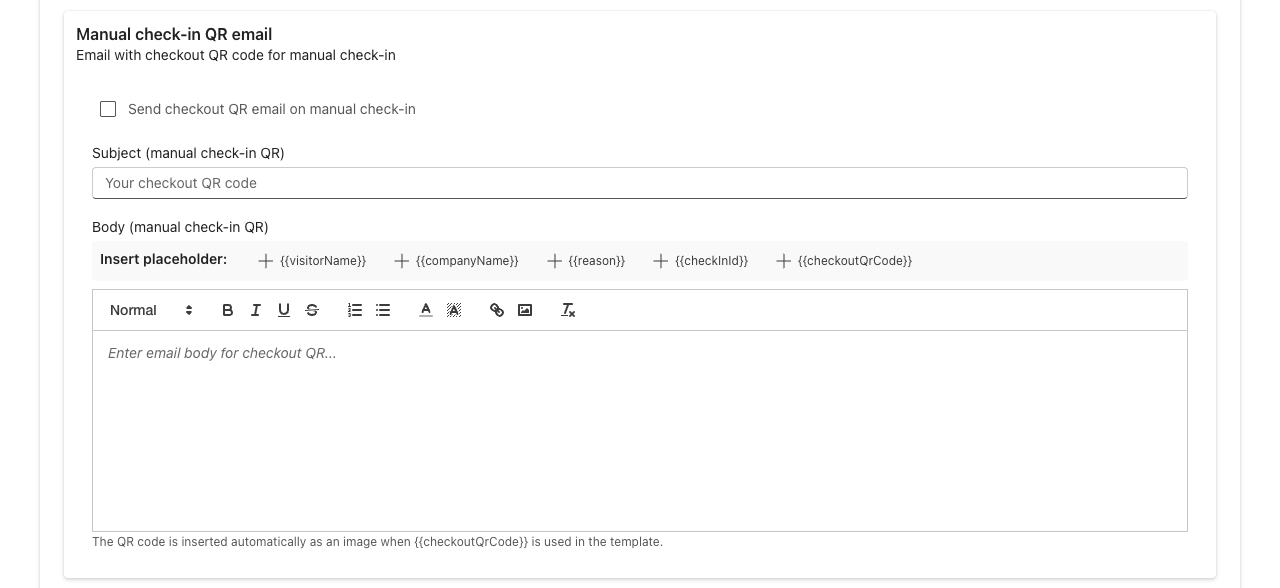Insert a bulleted list

[x=383, y=310]
